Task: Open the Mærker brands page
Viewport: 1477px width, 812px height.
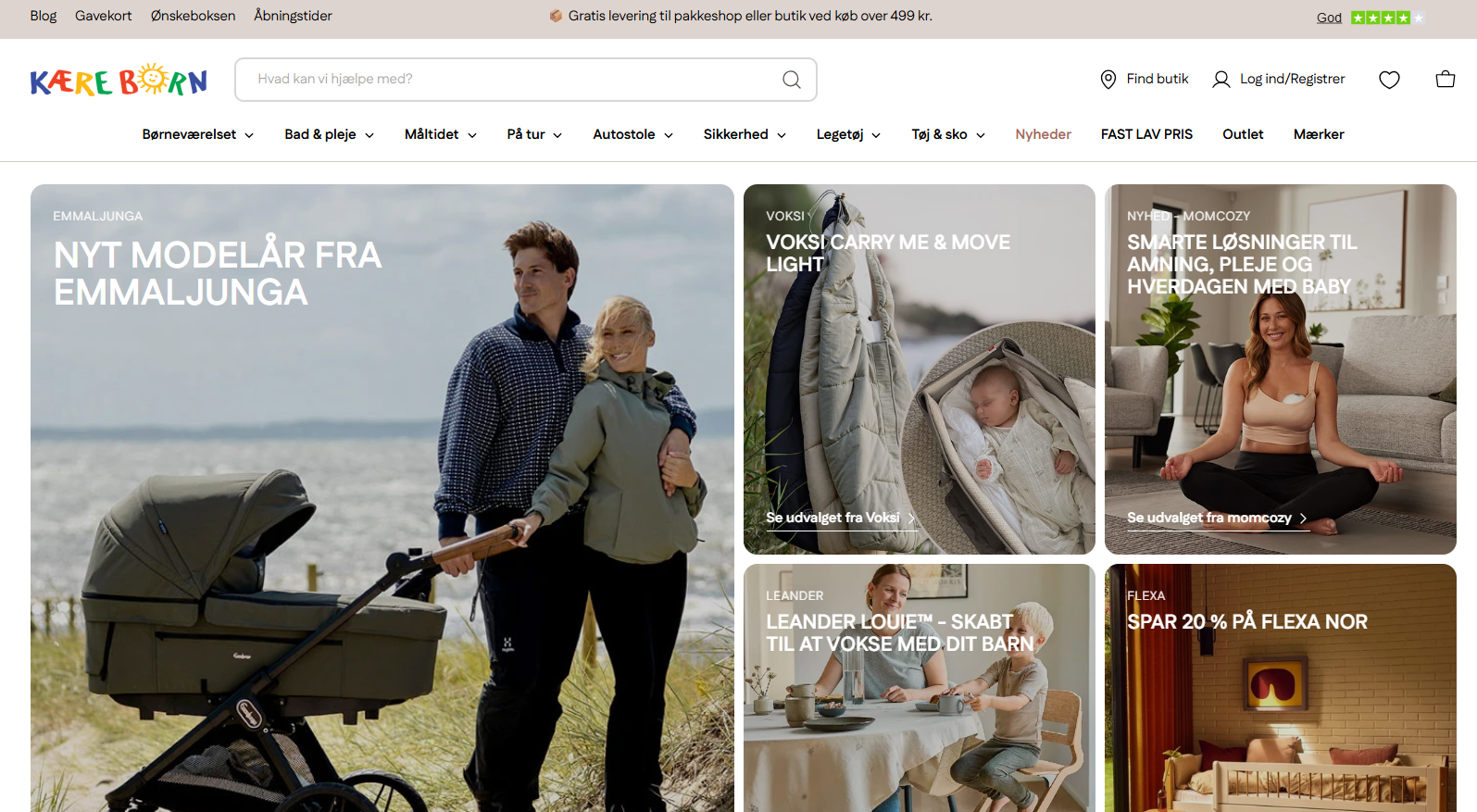Action: pyautogui.click(x=1319, y=134)
